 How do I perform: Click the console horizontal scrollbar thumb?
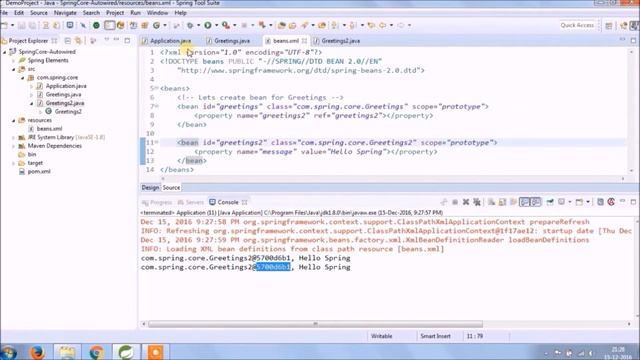click(x=315, y=324)
